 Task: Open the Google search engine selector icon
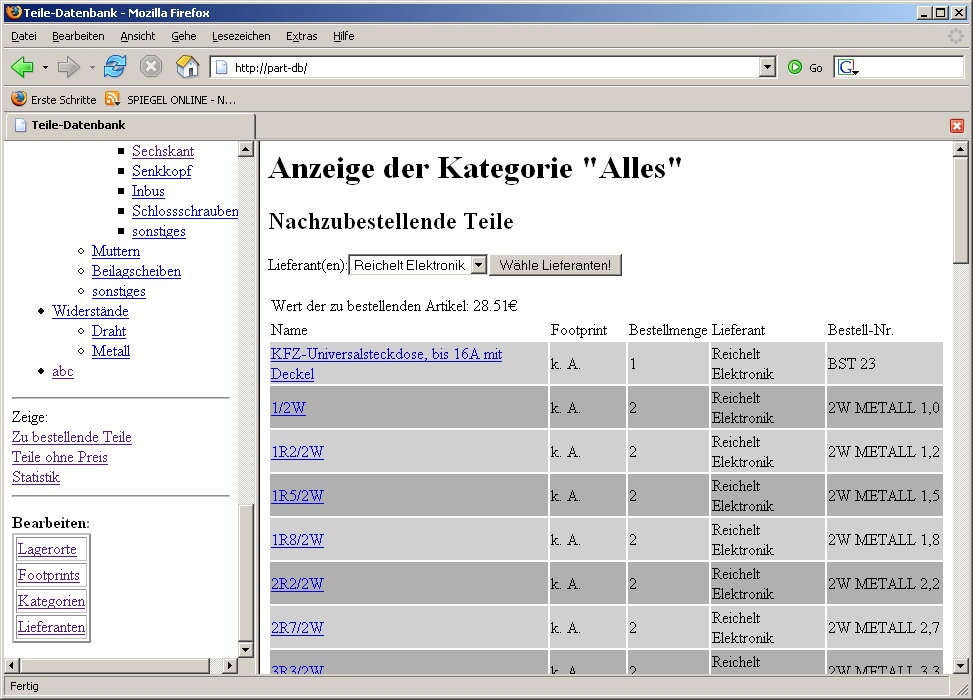point(847,67)
